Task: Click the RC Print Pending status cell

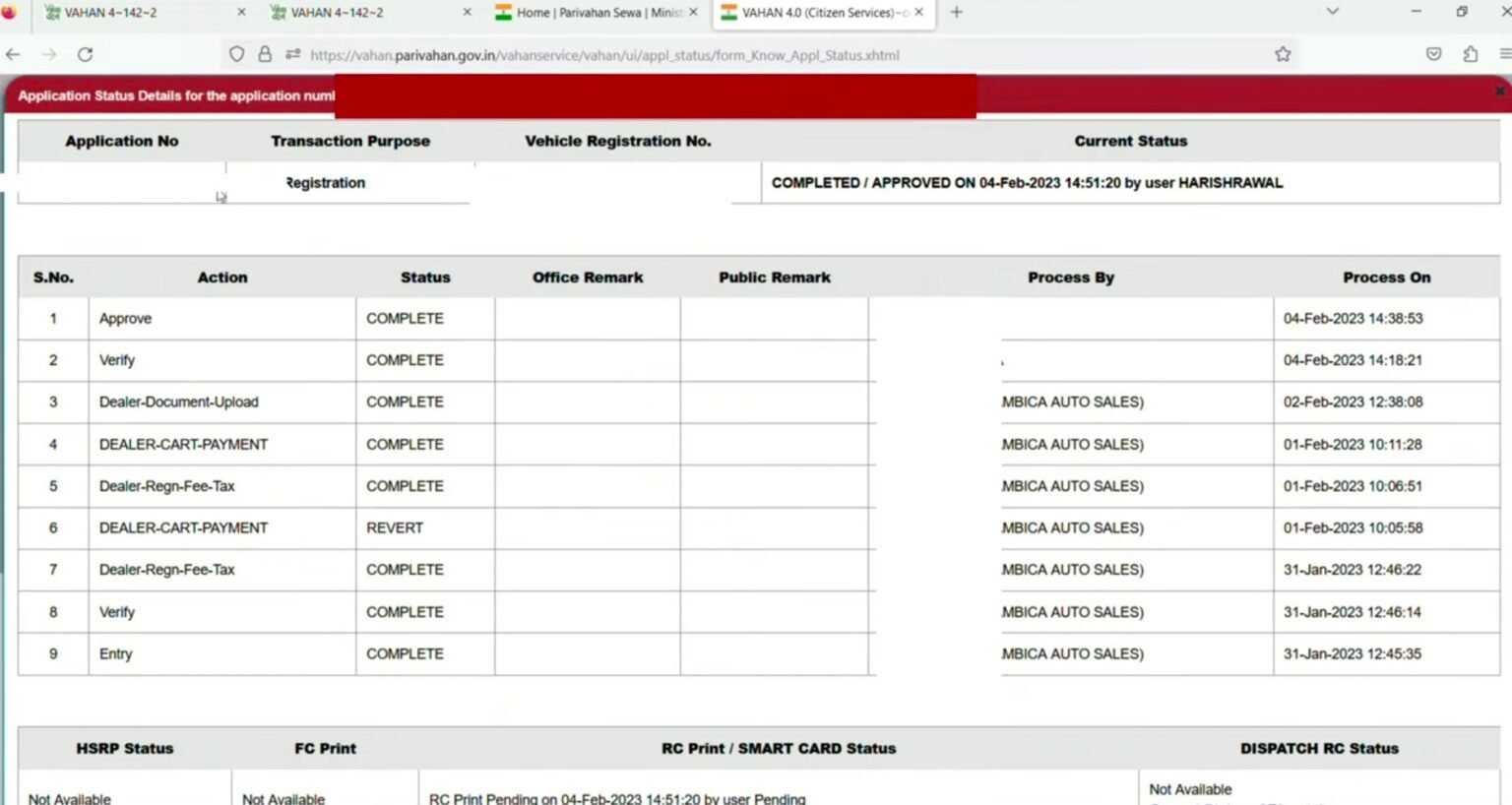Action: (x=618, y=798)
